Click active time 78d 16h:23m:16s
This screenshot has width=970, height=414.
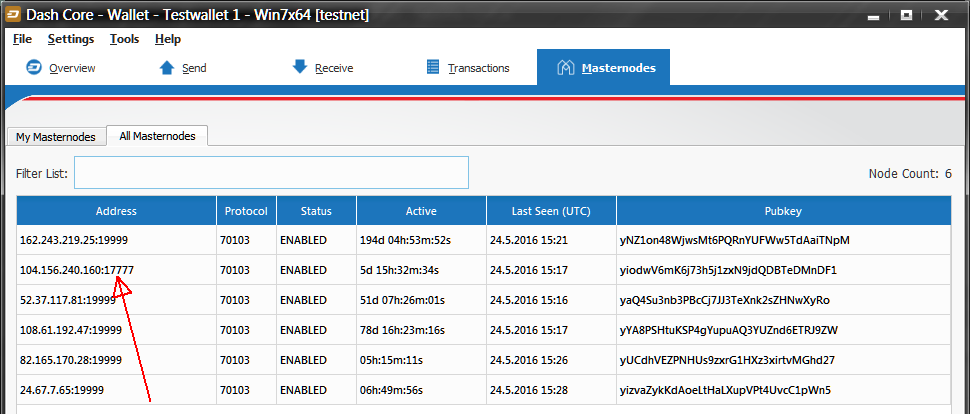tap(402, 330)
